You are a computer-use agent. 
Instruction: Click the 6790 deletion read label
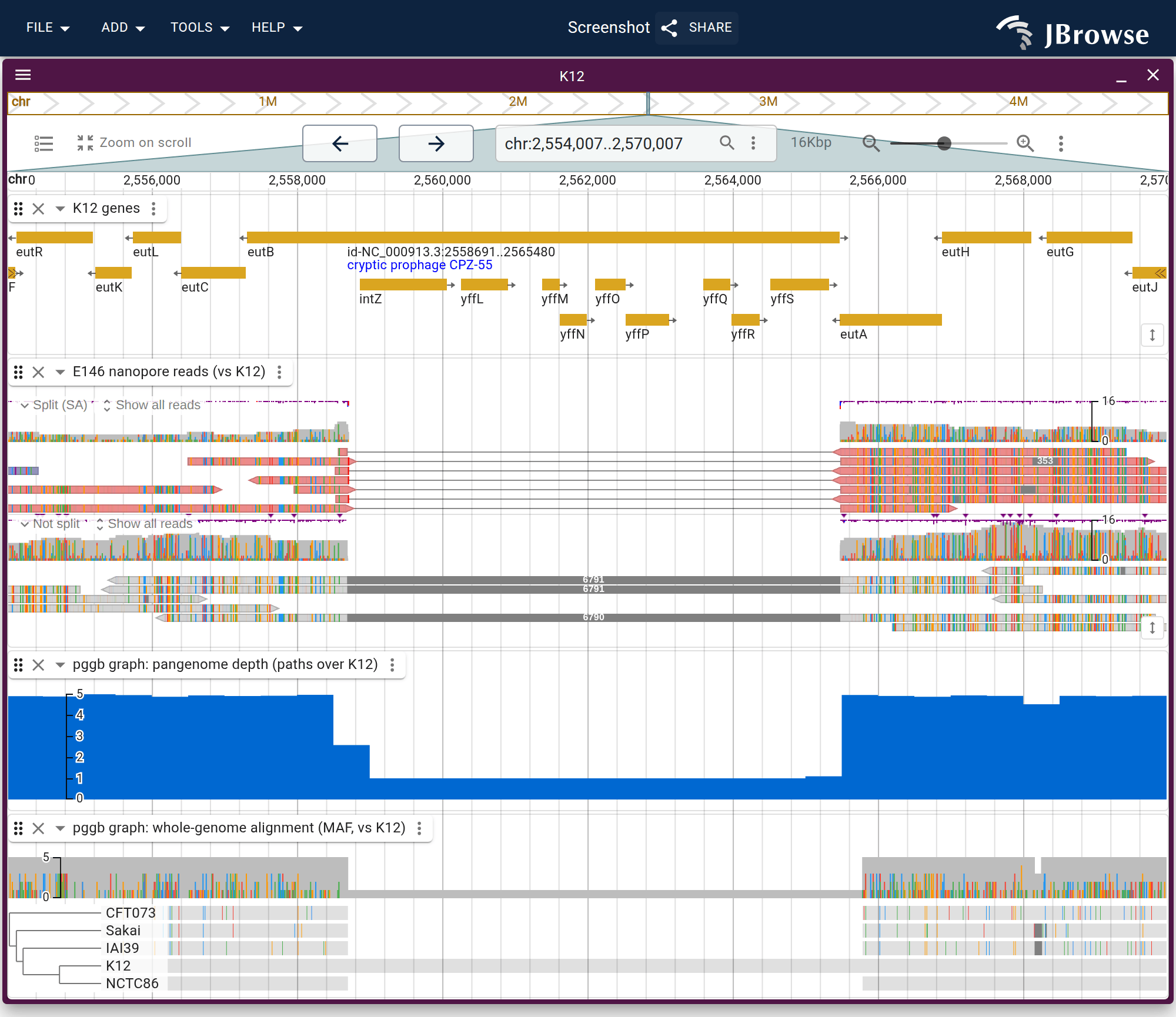coord(593,617)
